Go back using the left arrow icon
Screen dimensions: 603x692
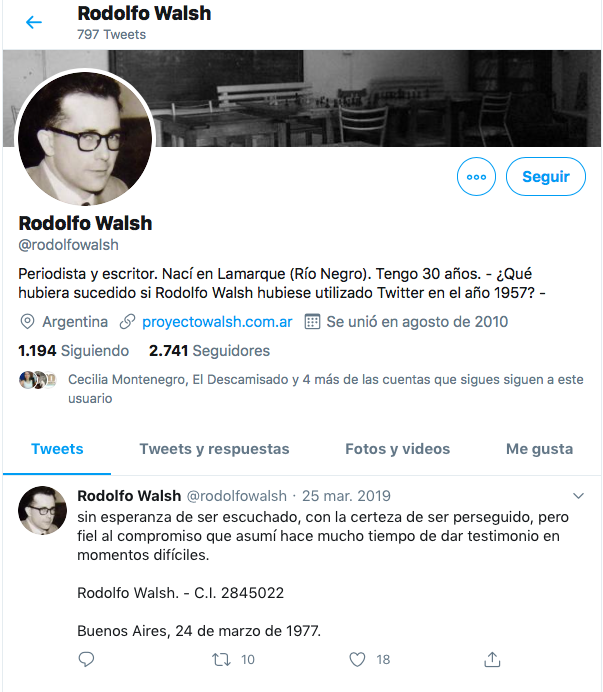tap(34, 22)
